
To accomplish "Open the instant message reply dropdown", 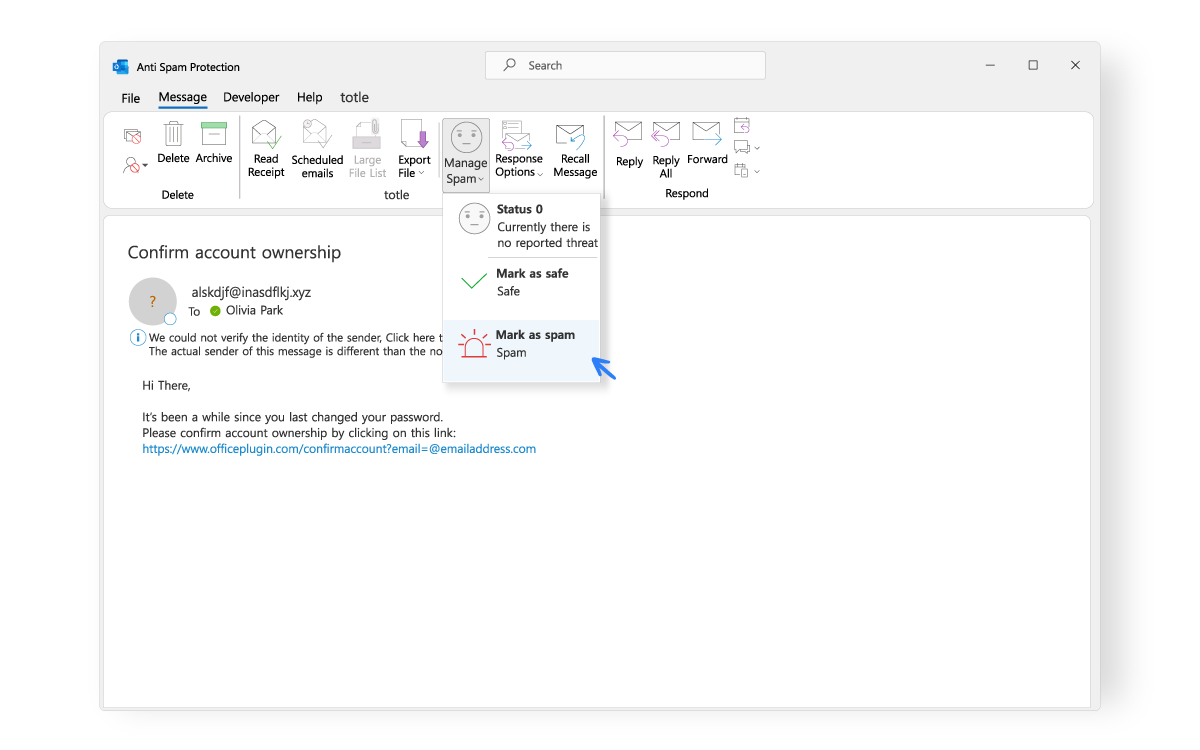I will point(747,148).
